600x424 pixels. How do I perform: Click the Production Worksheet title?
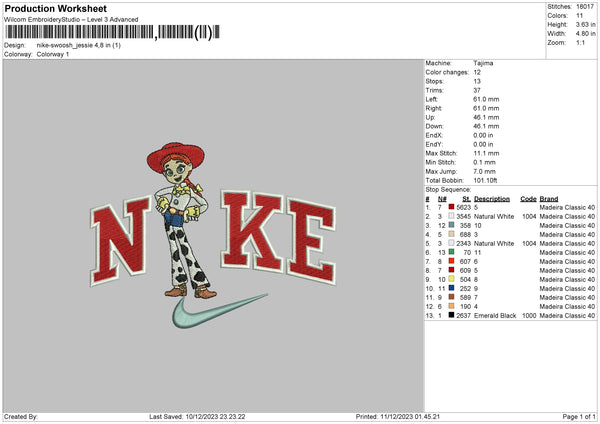point(55,8)
